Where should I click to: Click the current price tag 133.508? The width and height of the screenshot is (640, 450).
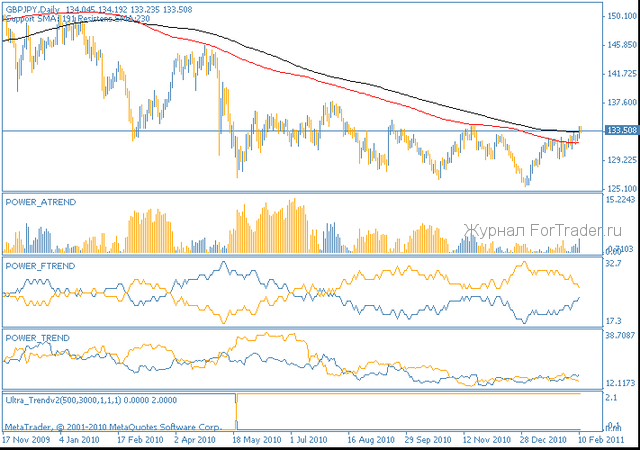pyautogui.click(x=622, y=130)
